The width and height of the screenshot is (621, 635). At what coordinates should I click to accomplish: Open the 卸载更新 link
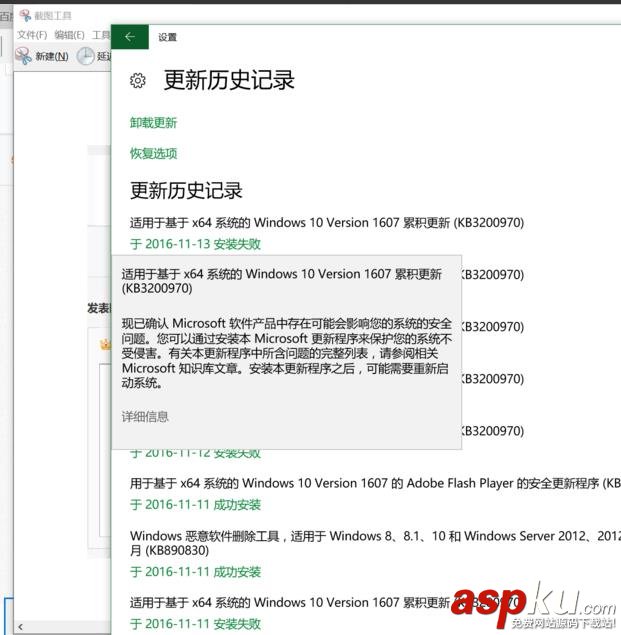153,123
